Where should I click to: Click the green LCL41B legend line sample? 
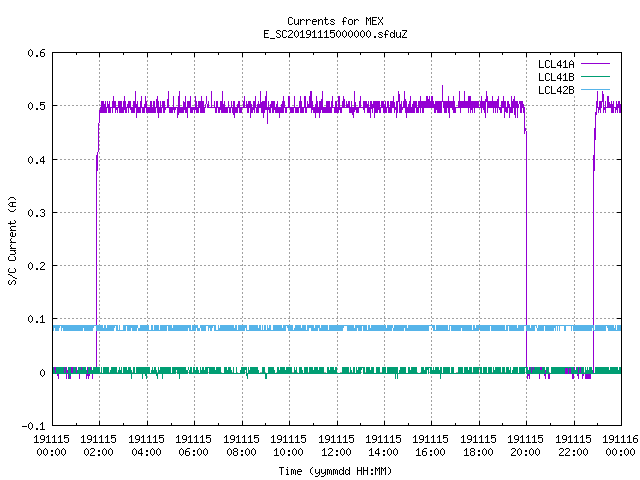595,77
